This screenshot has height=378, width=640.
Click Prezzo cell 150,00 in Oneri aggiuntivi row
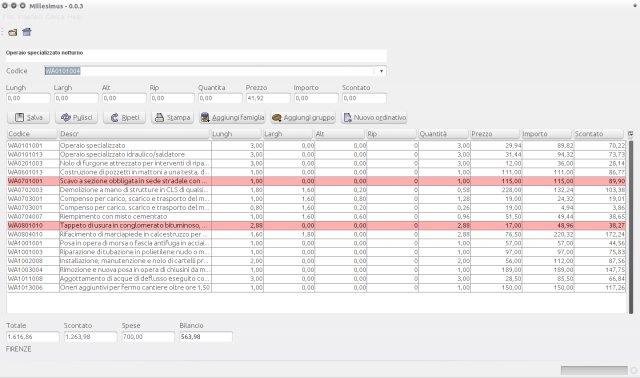point(496,288)
